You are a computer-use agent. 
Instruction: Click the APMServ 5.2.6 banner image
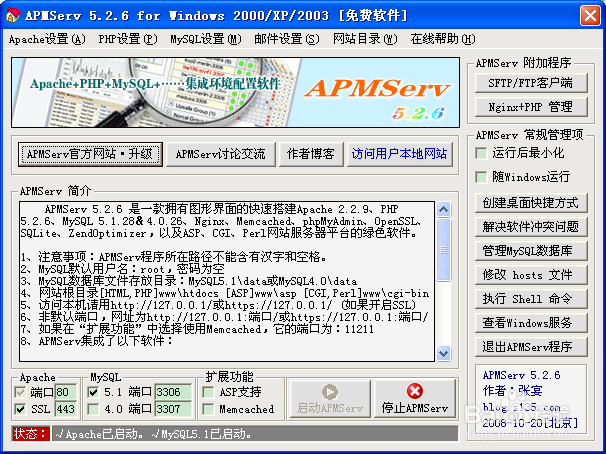(x=235, y=92)
